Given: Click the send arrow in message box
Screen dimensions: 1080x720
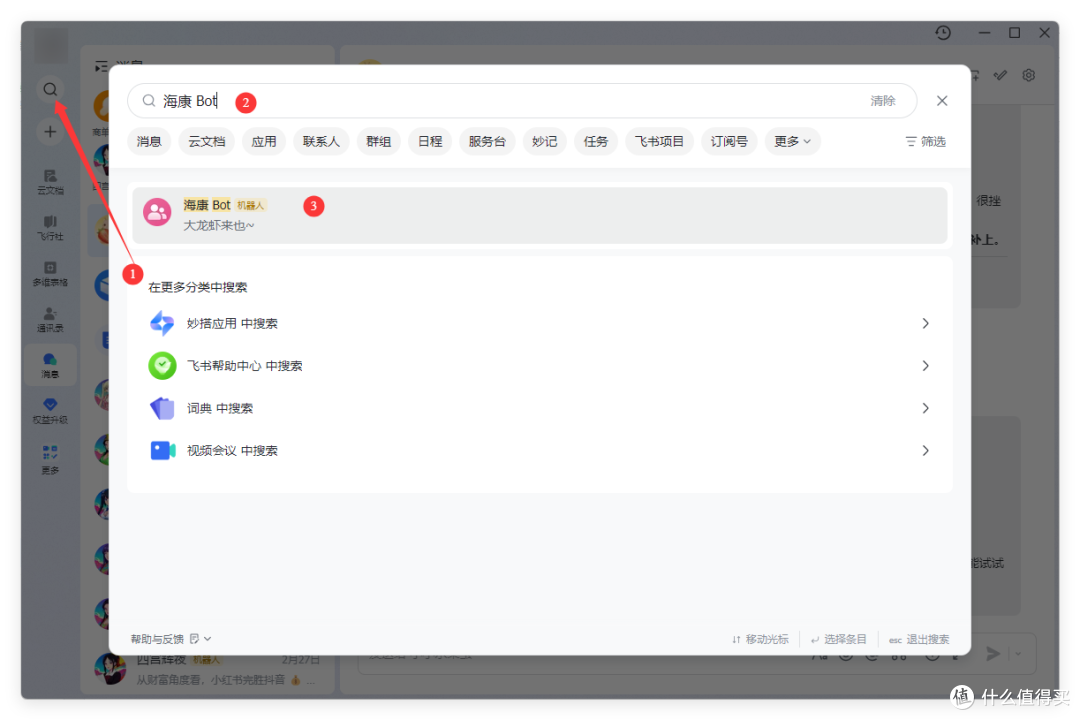Looking at the screenshot, I should pos(993,653).
